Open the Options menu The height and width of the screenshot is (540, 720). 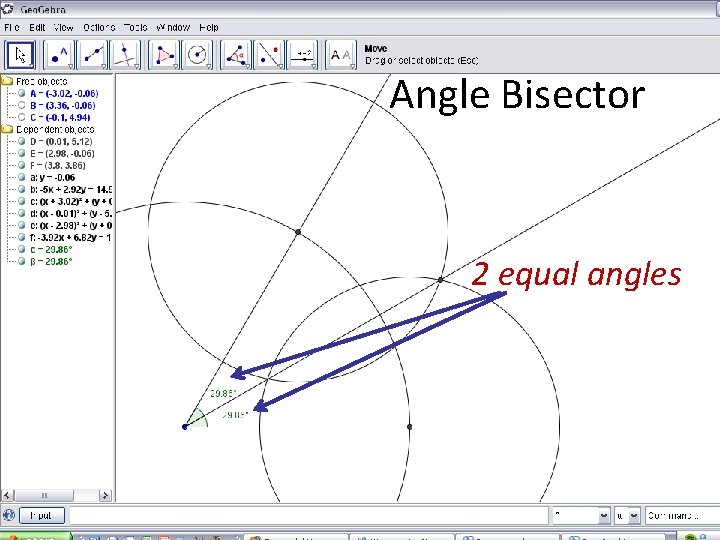point(99,28)
